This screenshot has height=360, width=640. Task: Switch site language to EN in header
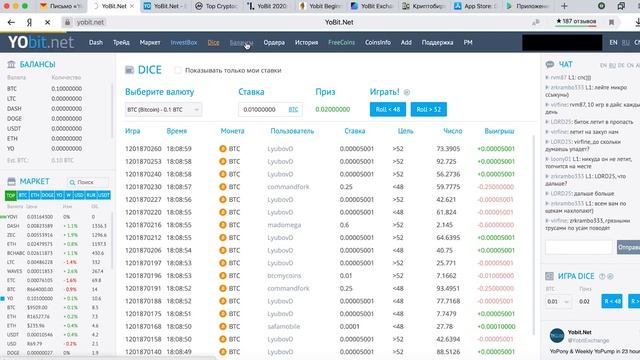click(x=613, y=42)
